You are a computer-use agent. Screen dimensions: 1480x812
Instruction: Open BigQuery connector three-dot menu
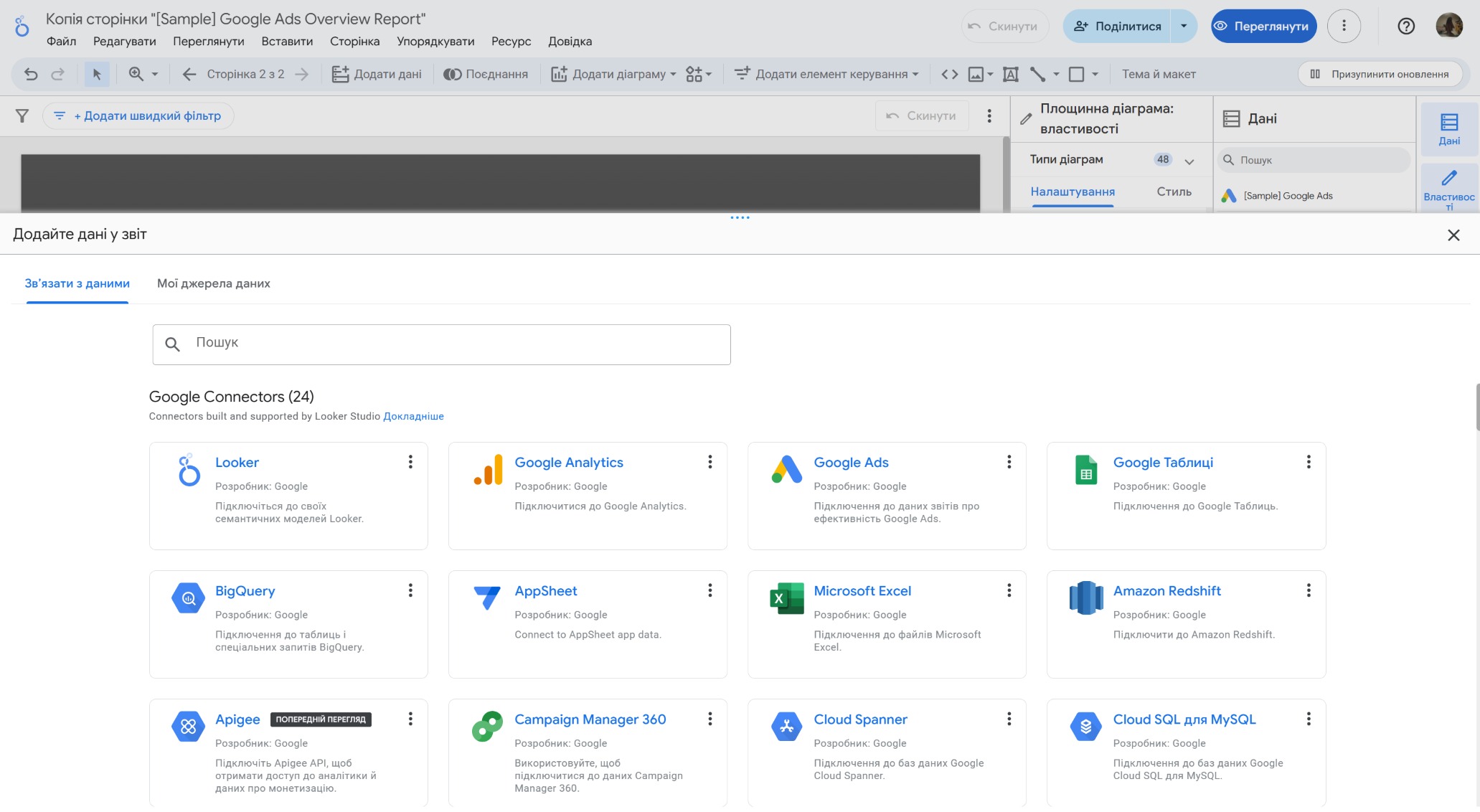coord(410,590)
